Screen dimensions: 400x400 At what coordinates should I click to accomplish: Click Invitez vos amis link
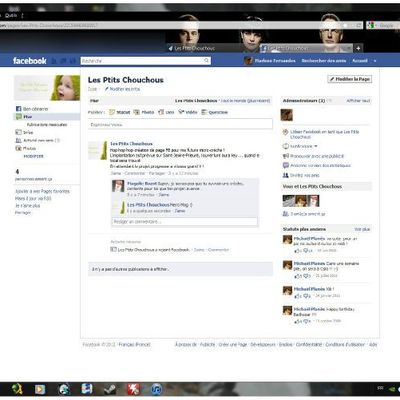point(304,175)
